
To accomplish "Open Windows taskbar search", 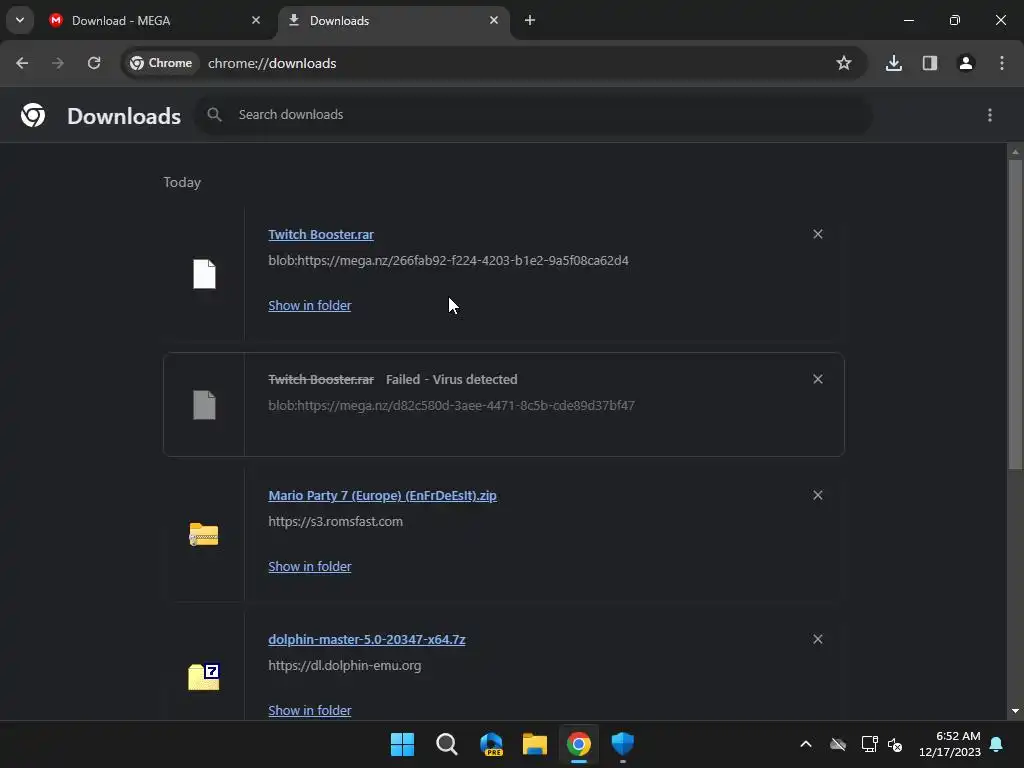I will pyautogui.click(x=447, y=744).
